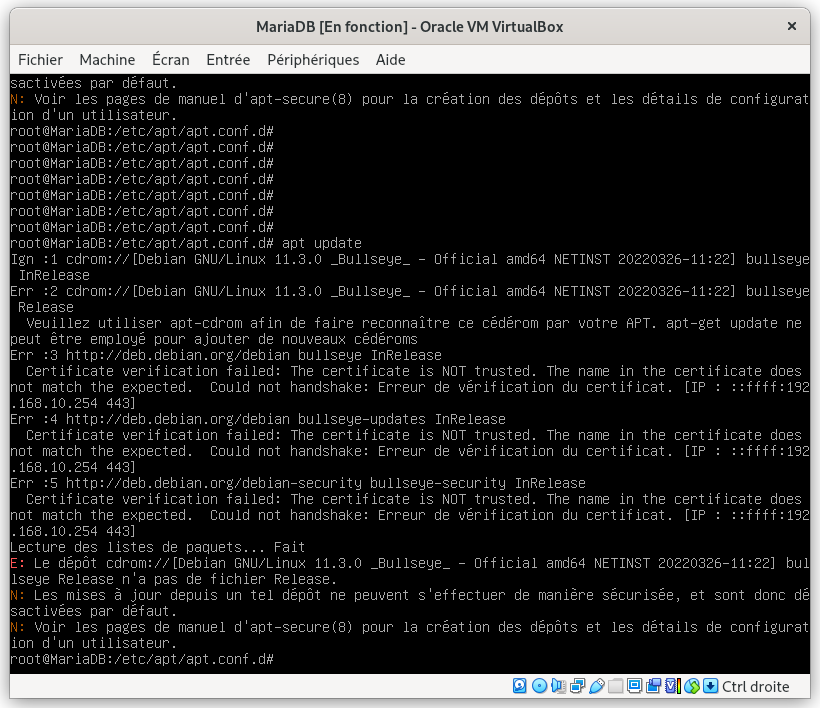Open the Écran menu
Viewport: 820px width, 708px height.
point(170,60)
